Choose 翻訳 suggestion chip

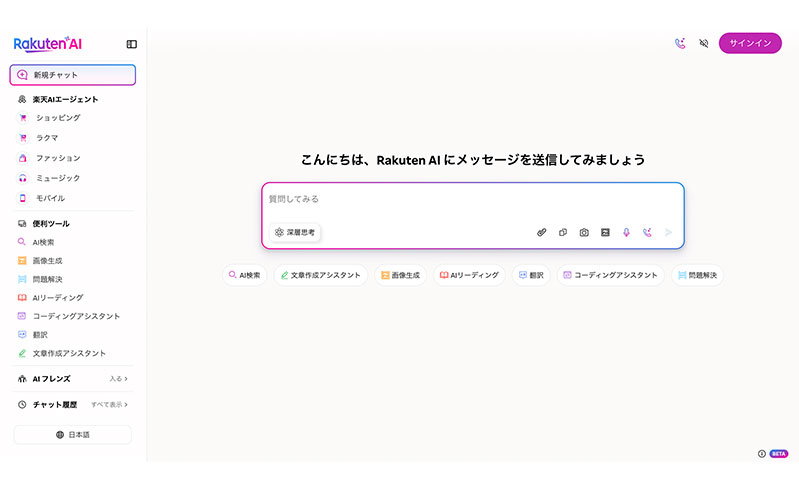531,275
